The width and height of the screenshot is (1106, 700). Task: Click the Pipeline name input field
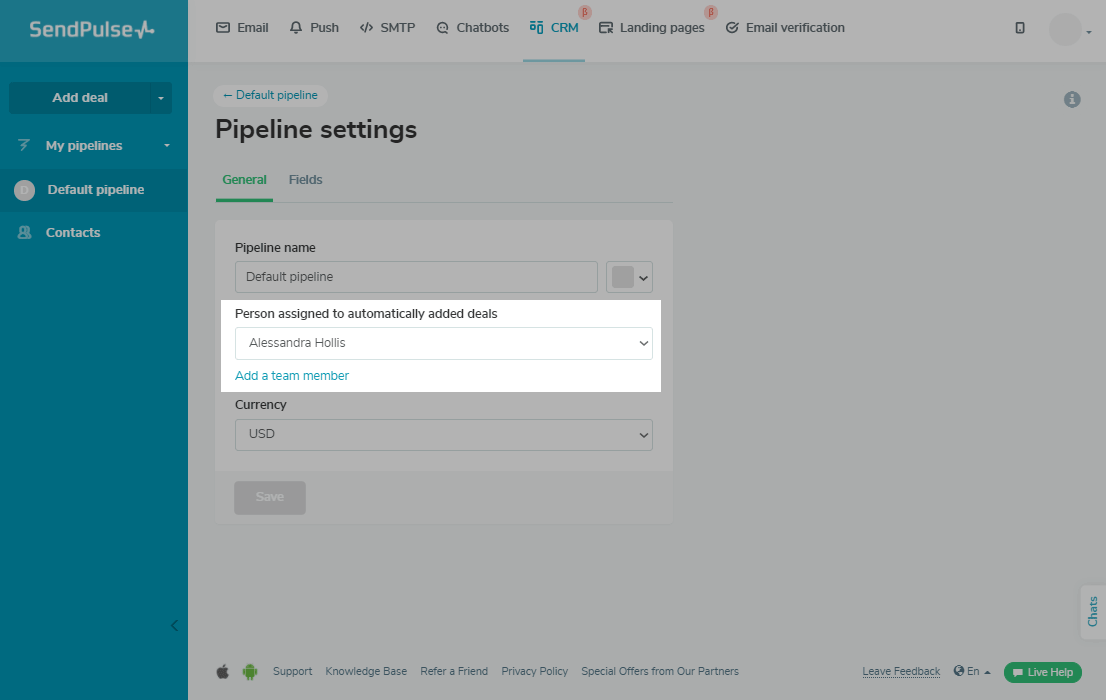415,277
